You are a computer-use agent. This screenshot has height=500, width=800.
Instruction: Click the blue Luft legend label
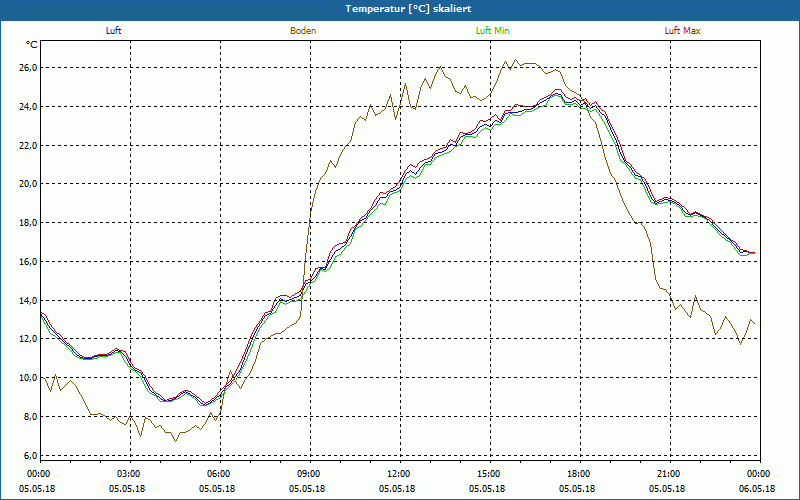113,31
